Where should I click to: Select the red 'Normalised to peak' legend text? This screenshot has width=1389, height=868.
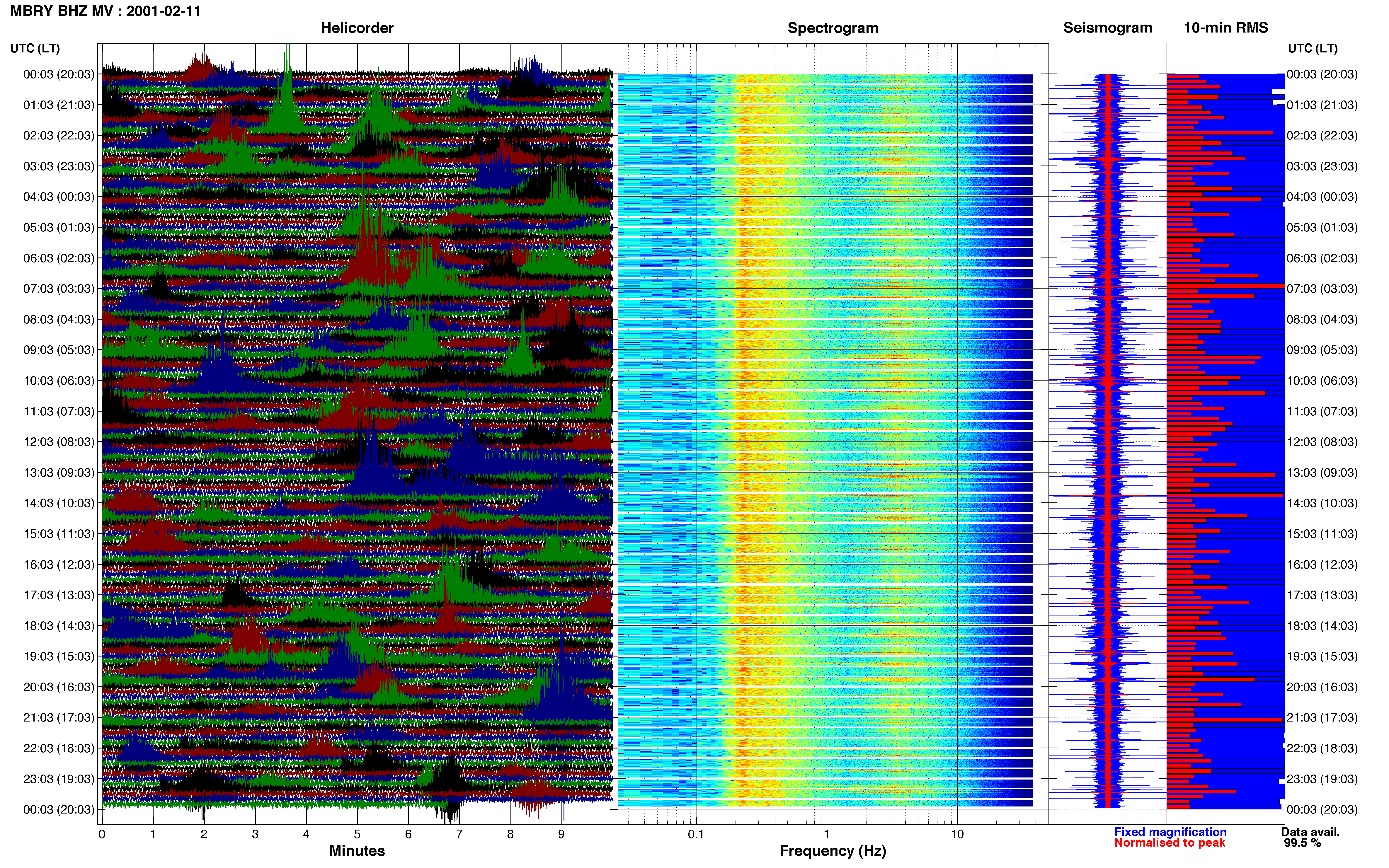[1170, 843]
